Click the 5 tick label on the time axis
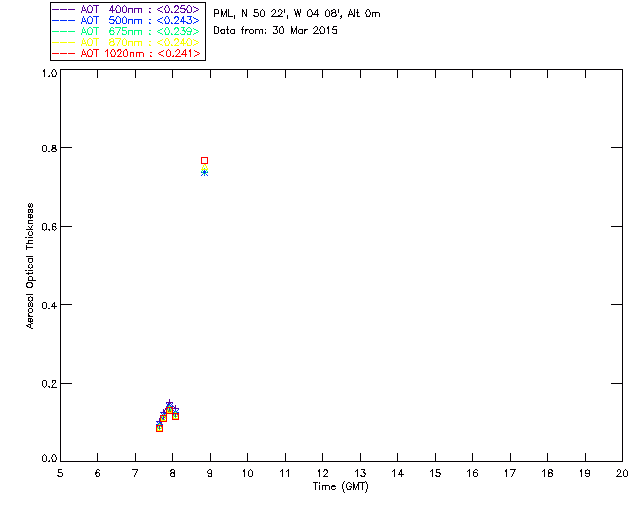This screenshot has height=512, width=640. (60, 473)
